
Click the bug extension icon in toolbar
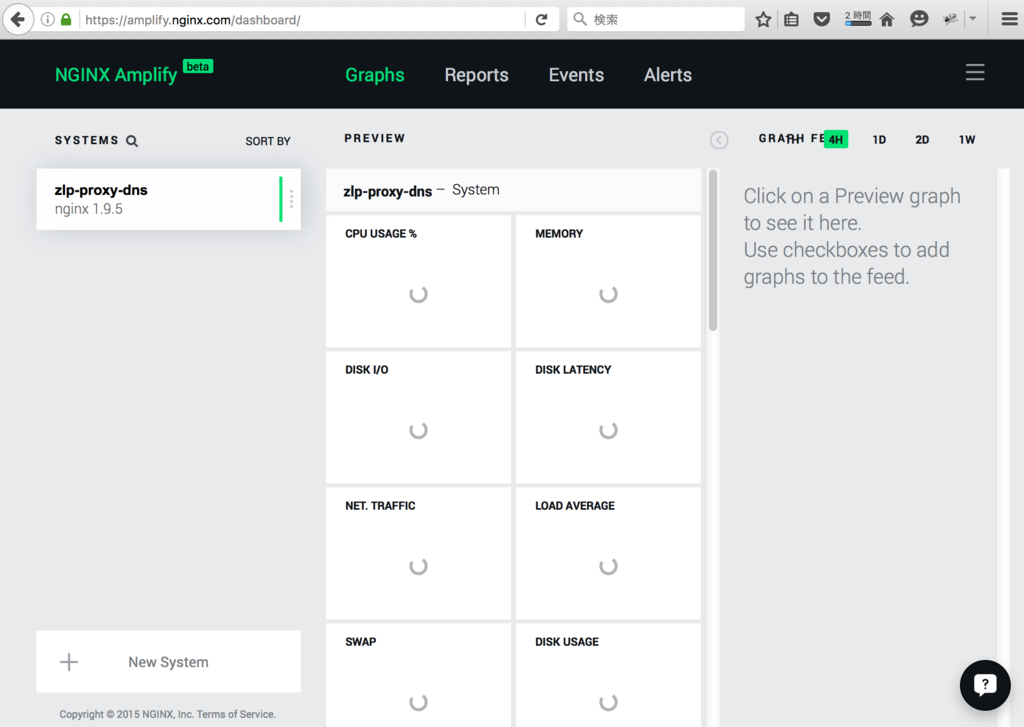[950, 19]
